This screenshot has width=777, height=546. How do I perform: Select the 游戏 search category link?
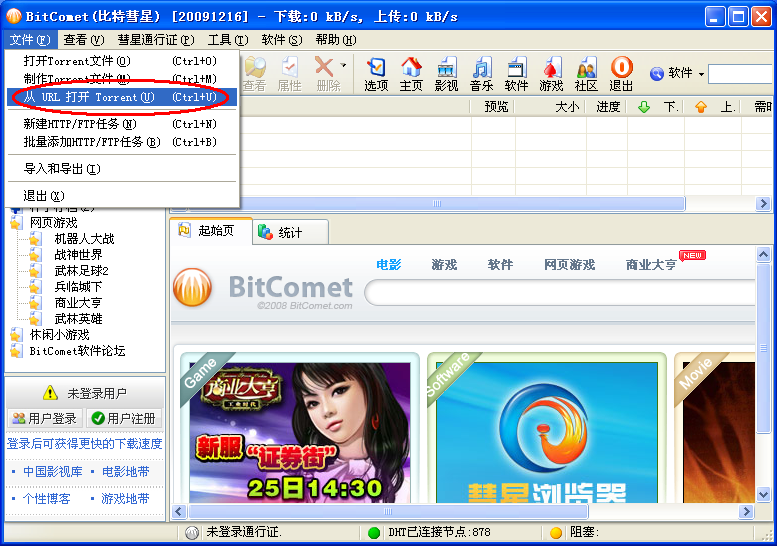pyautogui.click(x=444, y=265)
